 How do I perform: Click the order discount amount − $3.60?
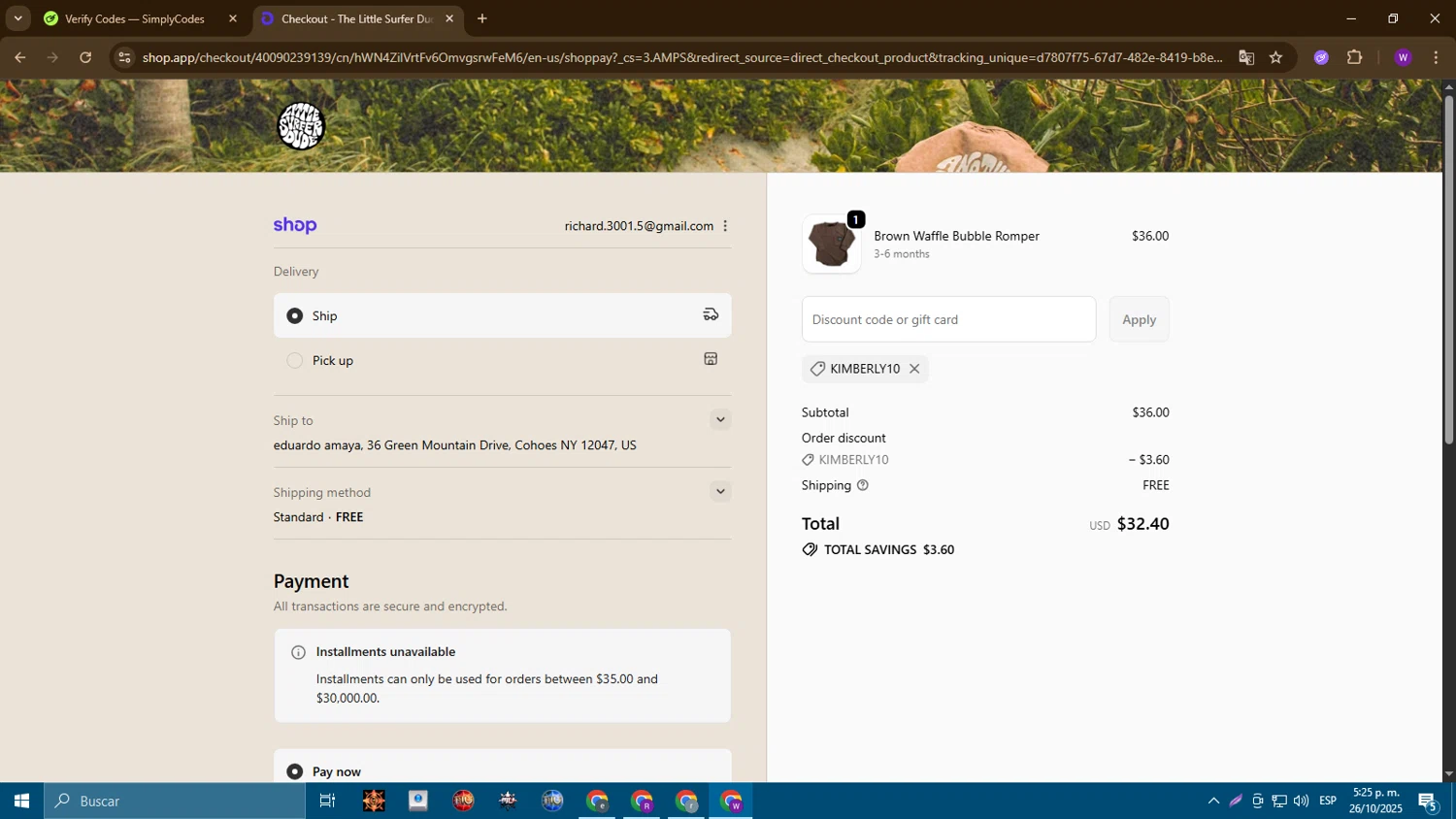pyautogui.click(x=1148, y=460)
